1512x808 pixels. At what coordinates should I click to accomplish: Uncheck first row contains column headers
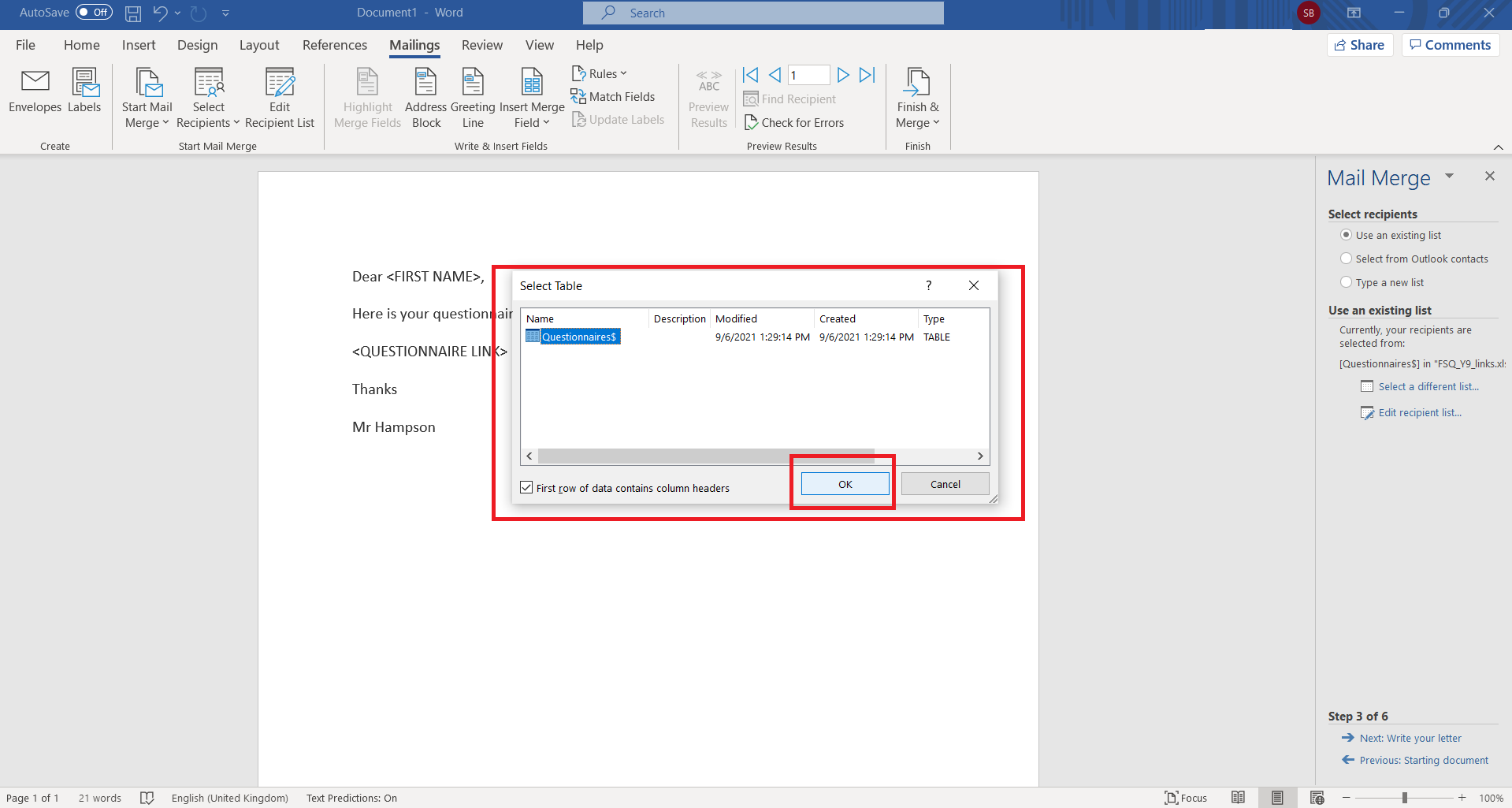tap(526, 488)
